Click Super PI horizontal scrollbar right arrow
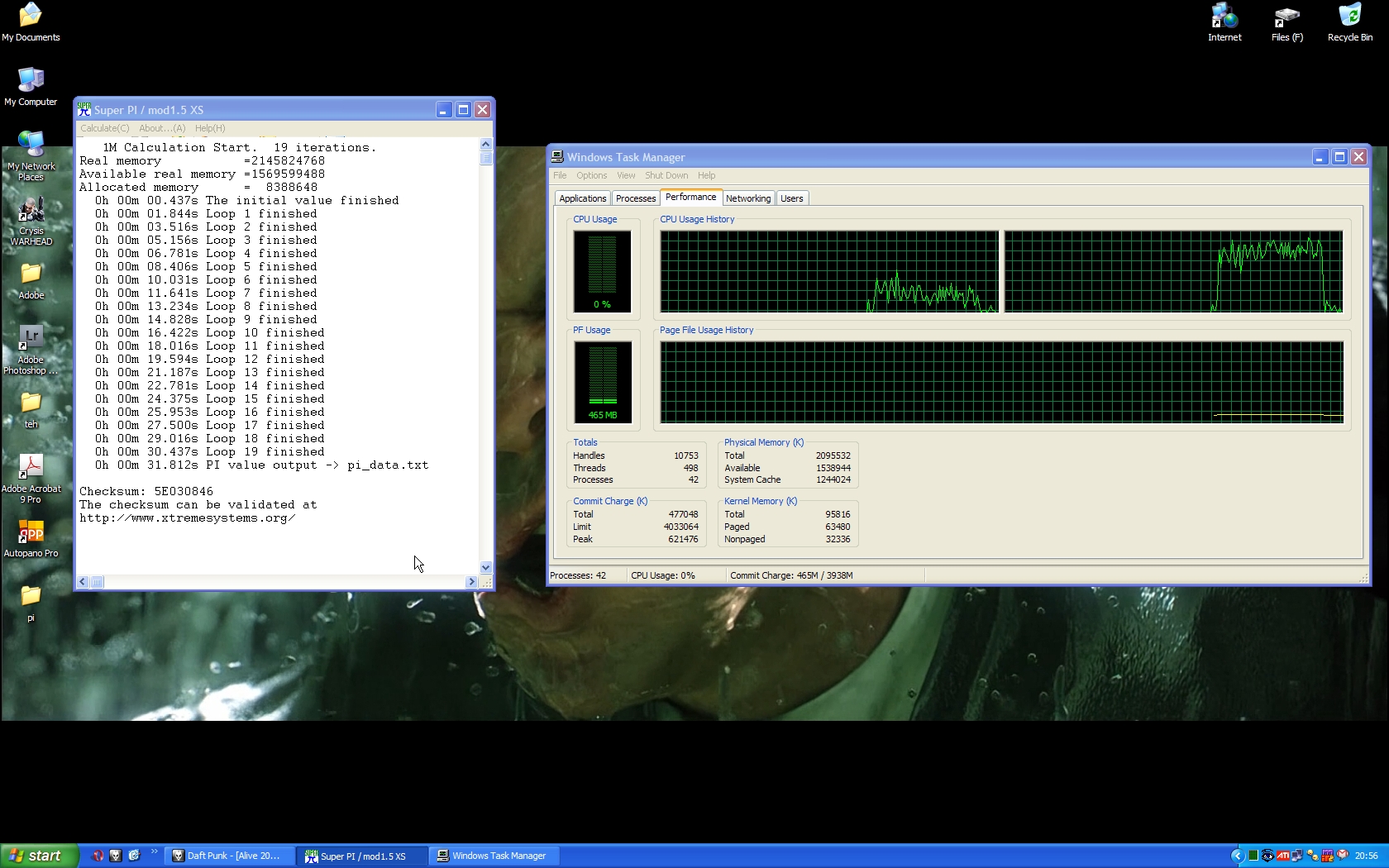Screen dimensions: 1389x868 471,582
